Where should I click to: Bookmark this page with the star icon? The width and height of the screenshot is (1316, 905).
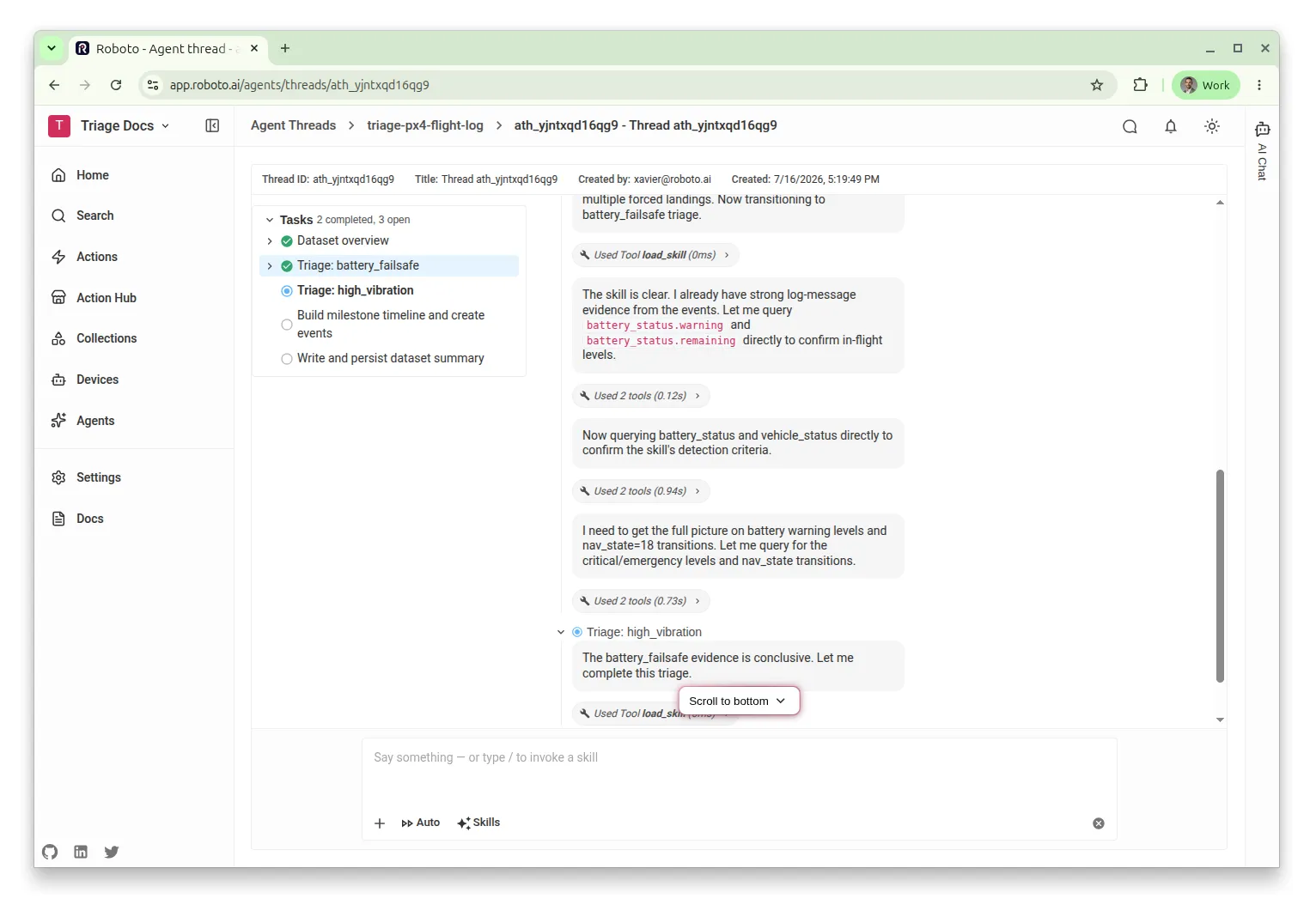(1097, 85)
